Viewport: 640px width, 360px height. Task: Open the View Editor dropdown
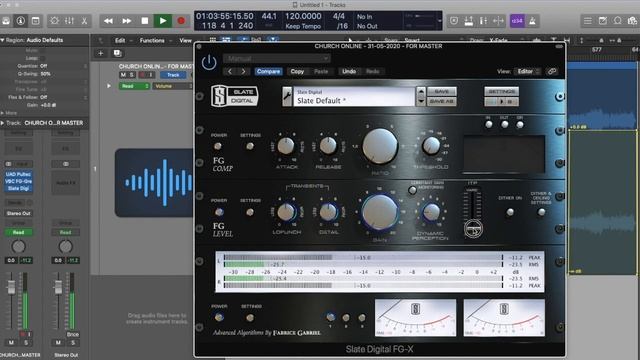(528, 71)
